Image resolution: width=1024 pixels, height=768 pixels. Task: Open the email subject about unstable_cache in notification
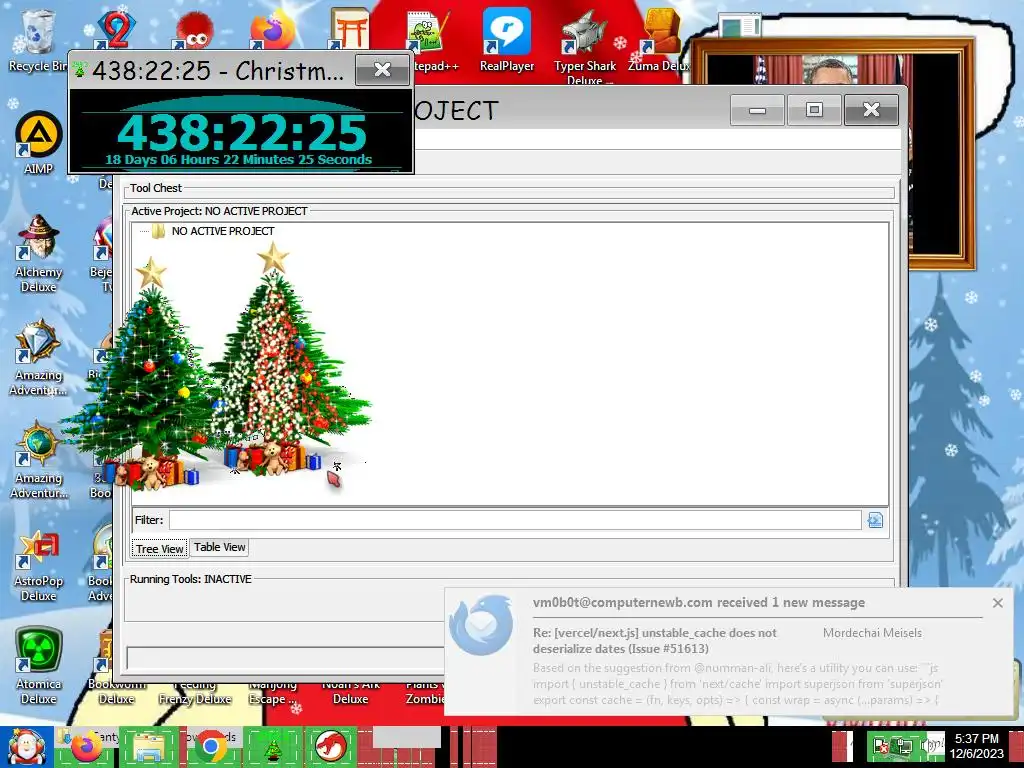click(654, 641)
